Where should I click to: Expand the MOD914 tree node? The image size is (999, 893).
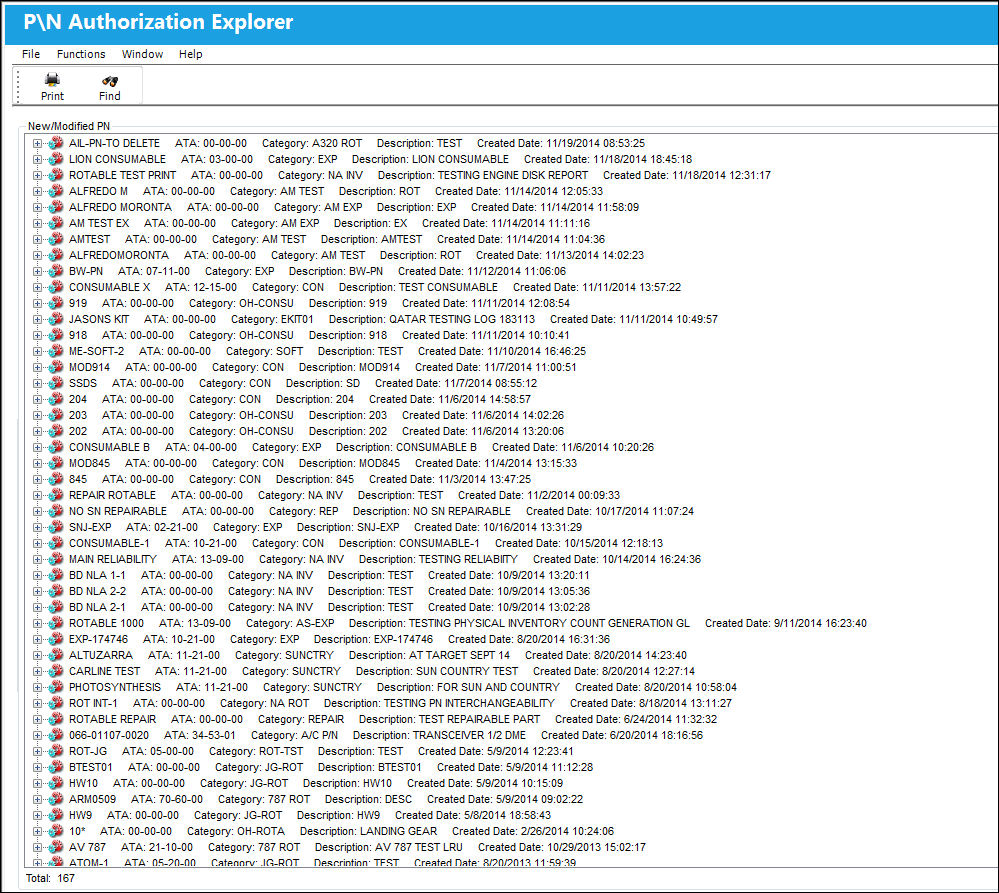point(38,368)
